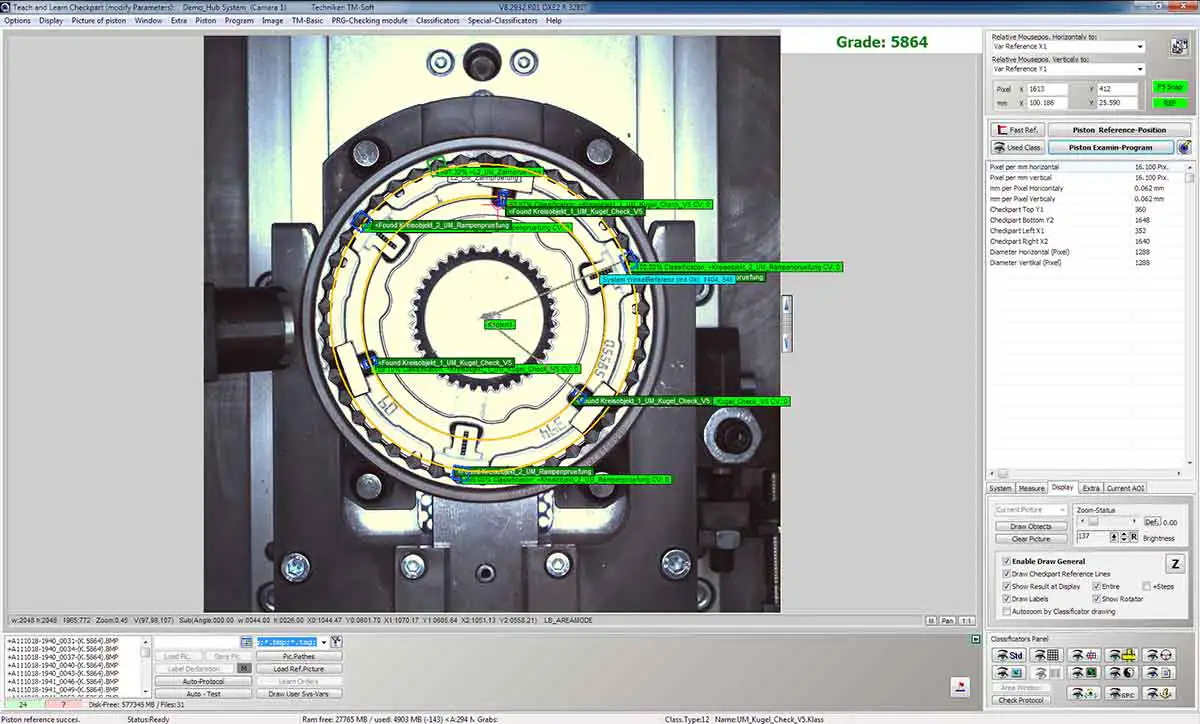
Task: Open the Current Picture dropdown
Action: (x=1031, y=510)
